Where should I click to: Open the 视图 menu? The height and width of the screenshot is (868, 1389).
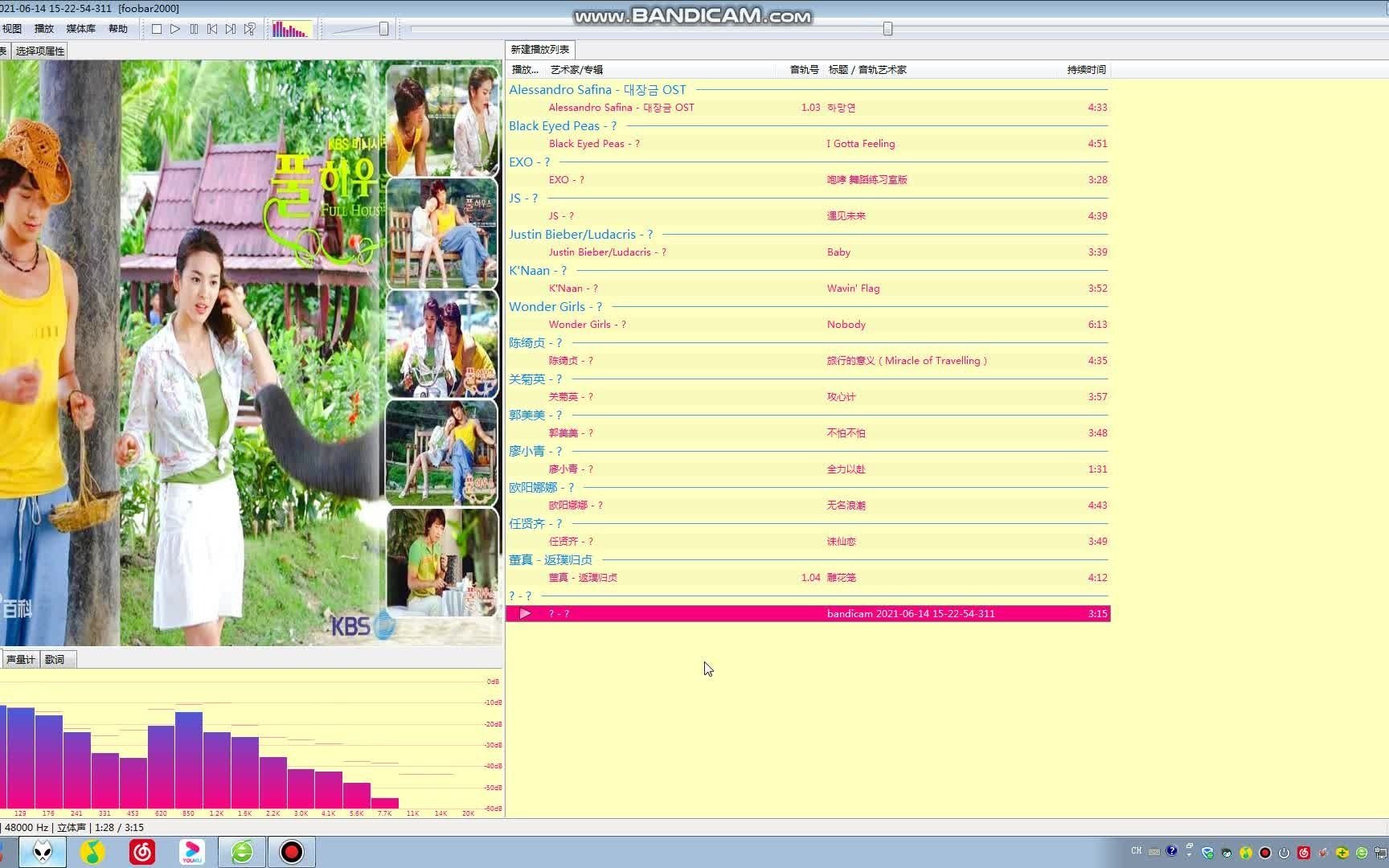(x=12, y=29)
